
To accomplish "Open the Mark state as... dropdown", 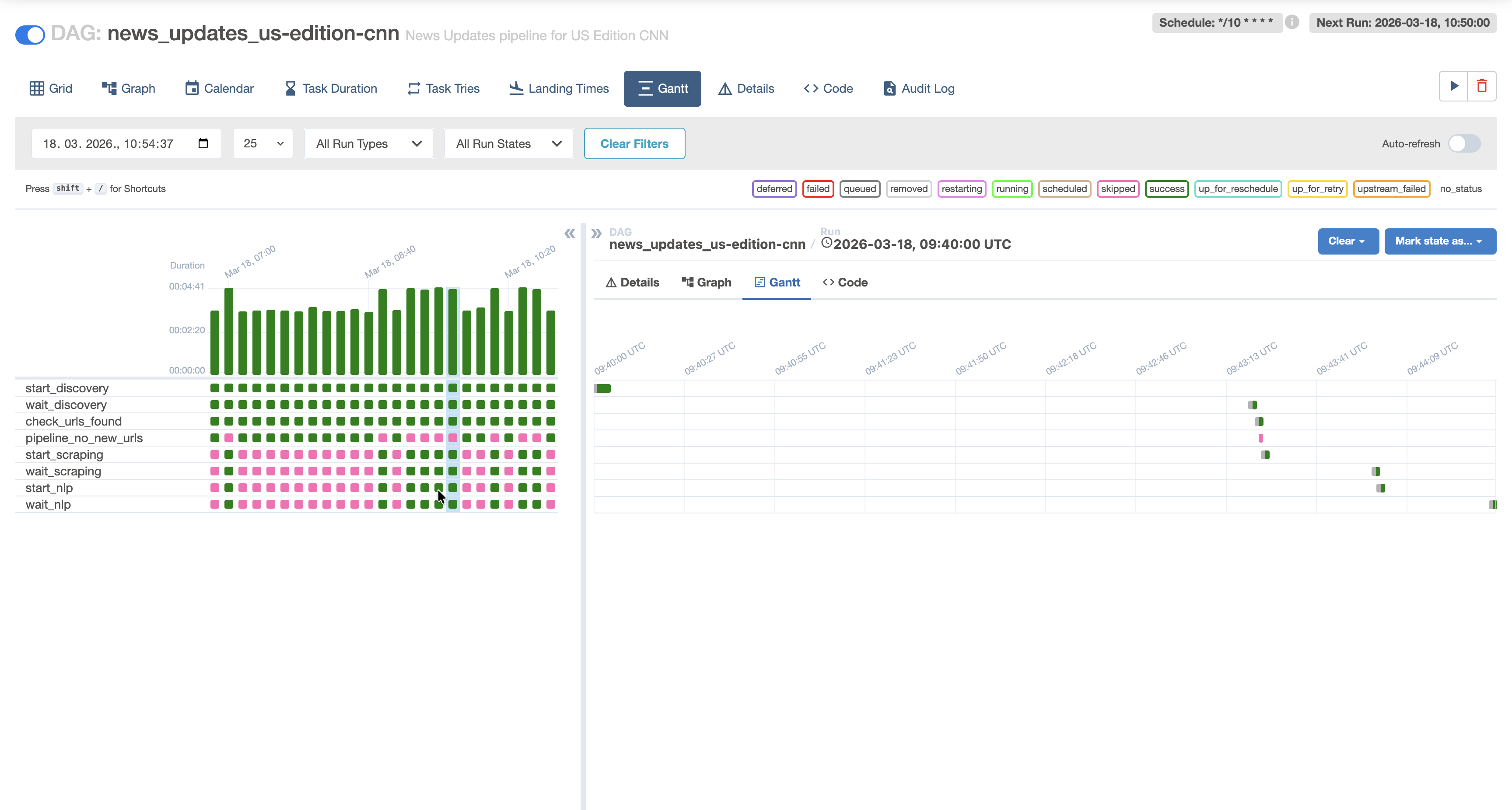I will tap(1439, 241).
